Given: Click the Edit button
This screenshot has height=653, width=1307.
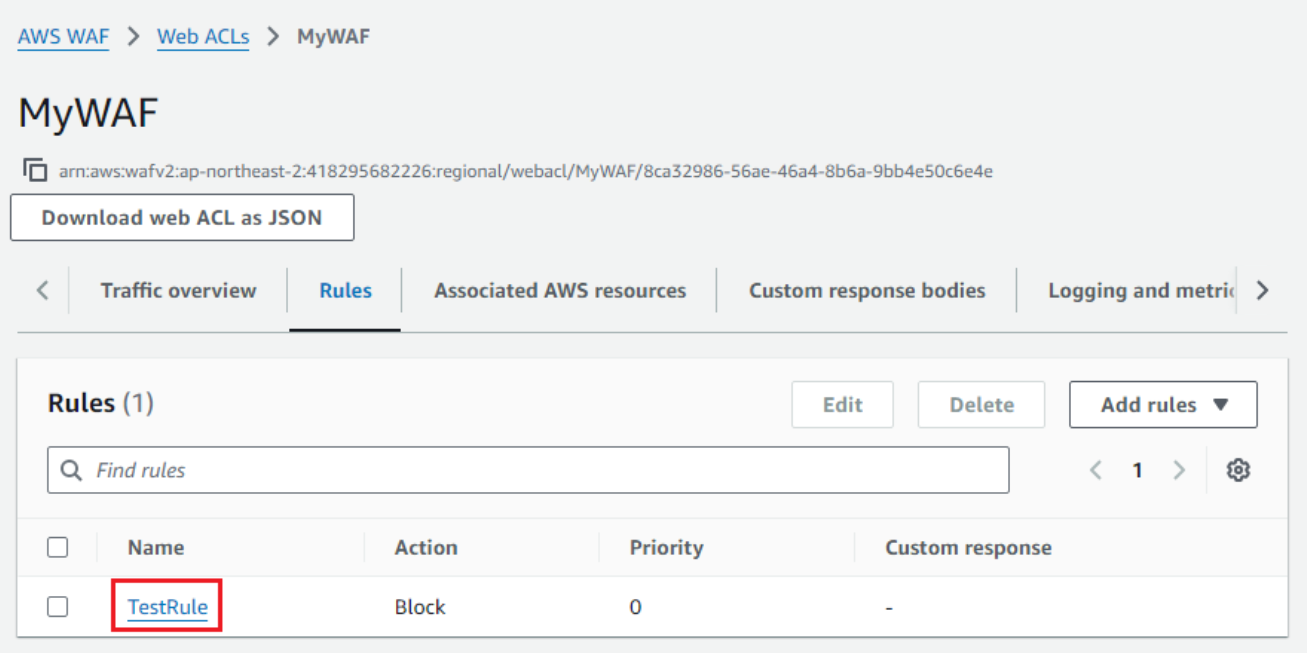Looking at the screenshot, I should point(842,405).
